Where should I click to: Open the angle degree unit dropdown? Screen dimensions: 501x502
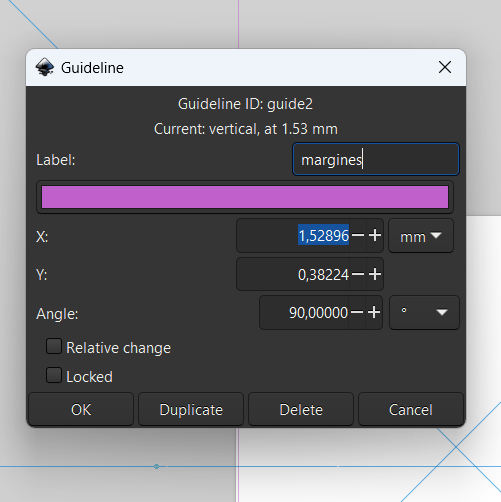[x=424, y=312]
